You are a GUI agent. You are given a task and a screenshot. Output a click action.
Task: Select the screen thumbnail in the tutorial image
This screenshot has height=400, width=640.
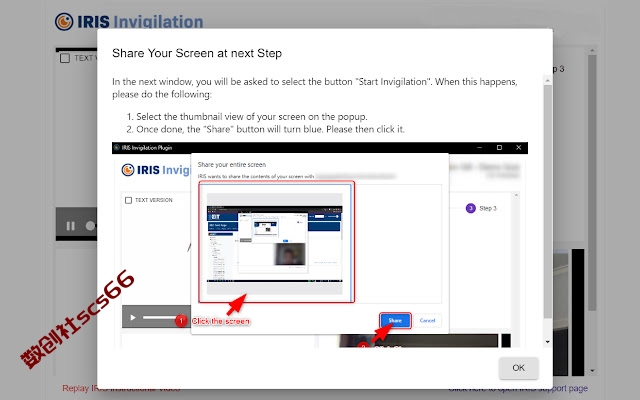pos(276,242)
